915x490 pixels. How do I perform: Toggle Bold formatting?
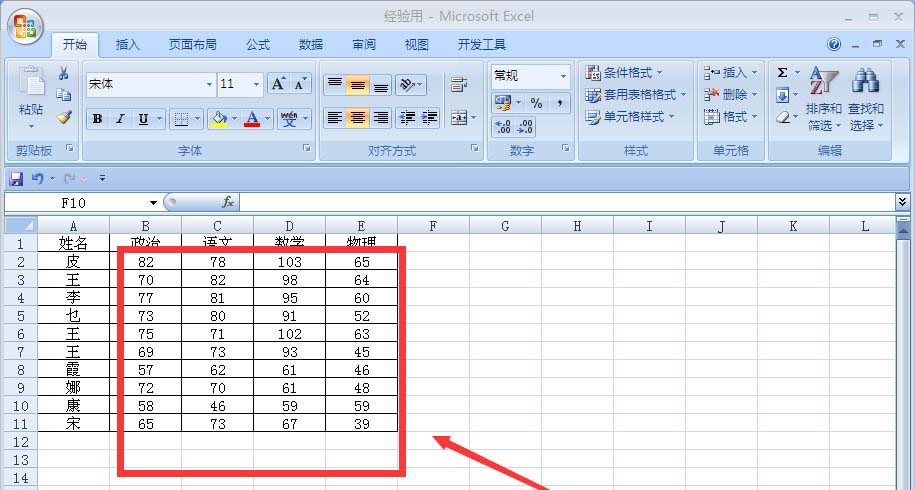pos(97,119)
